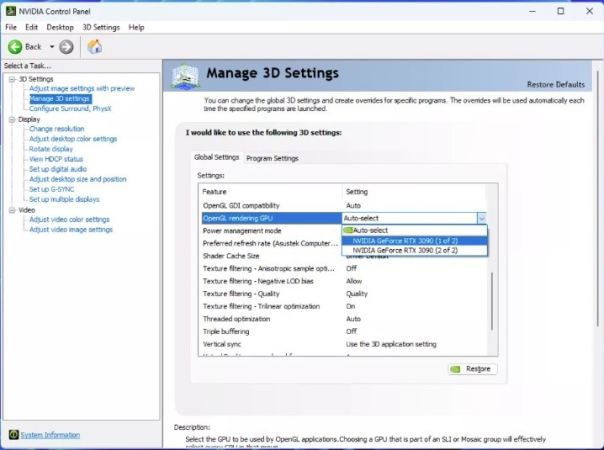Screen dimensions: 604x450
Task: Open Set up digital audio task
Action: pyautogui.click(x=58, y=169)
